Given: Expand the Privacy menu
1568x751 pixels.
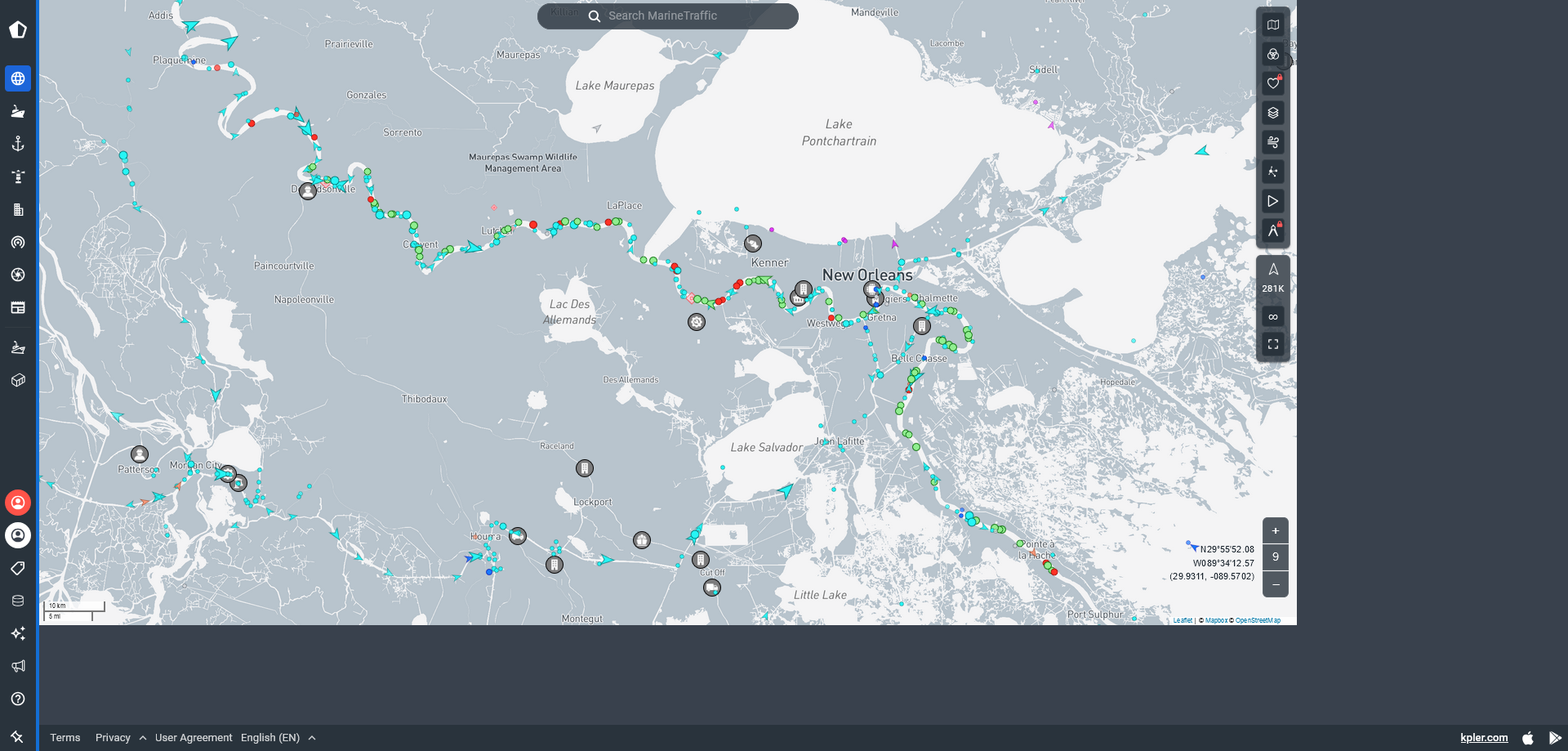Looking at the screenshot, I should coord(121,737).
